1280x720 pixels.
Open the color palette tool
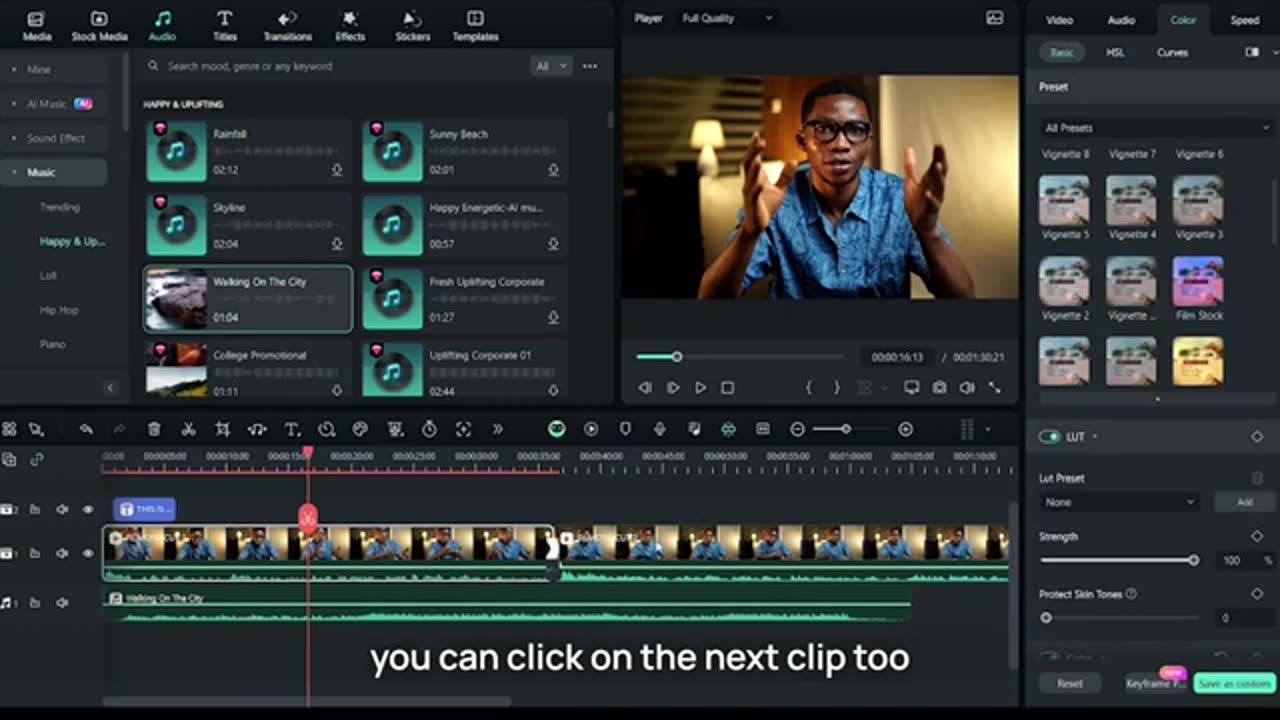click(x=360, y=429)
